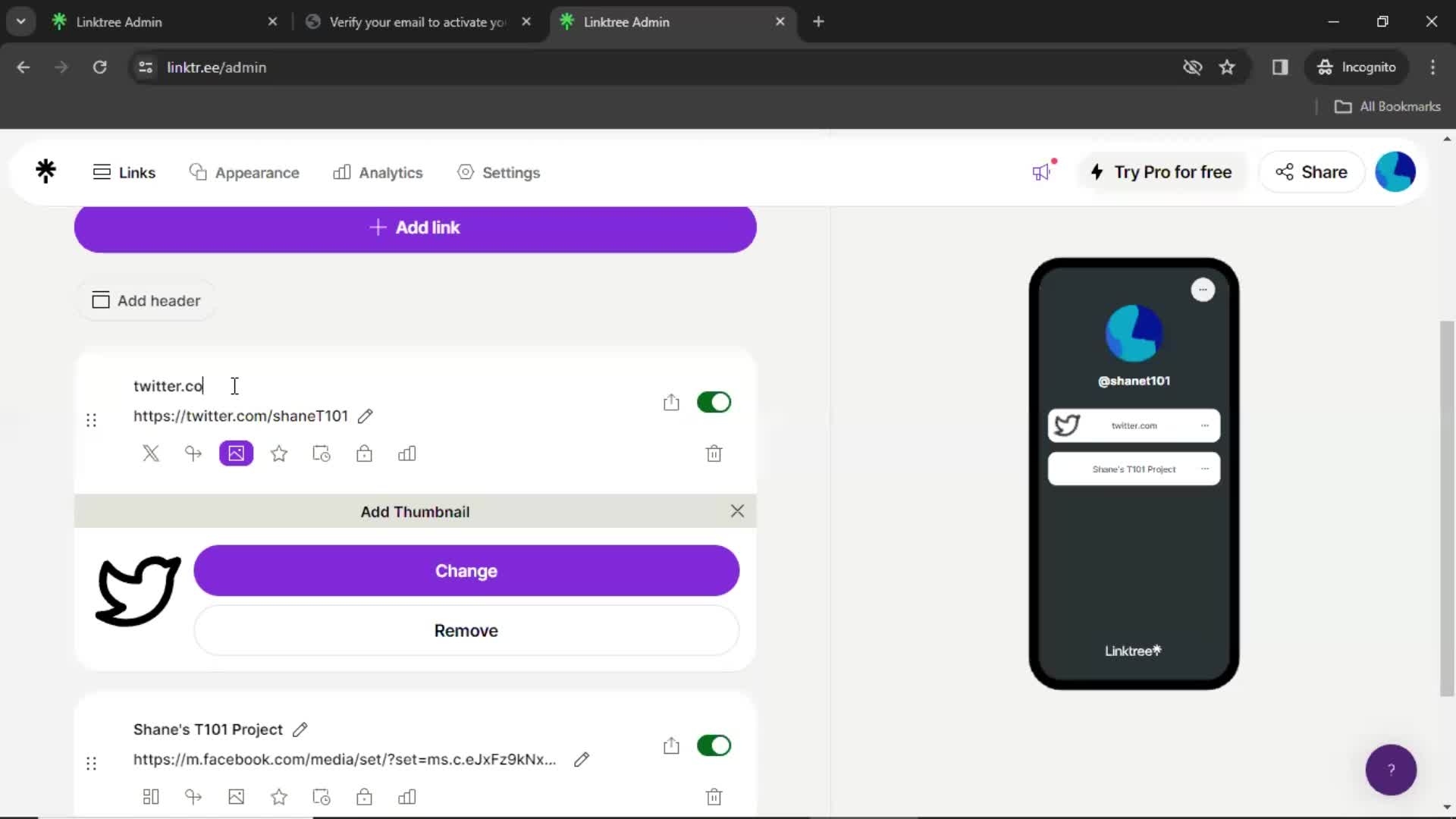Open the Settings tab
Image resolution: width=1456 pixels, height=819 pixels.
498,172
